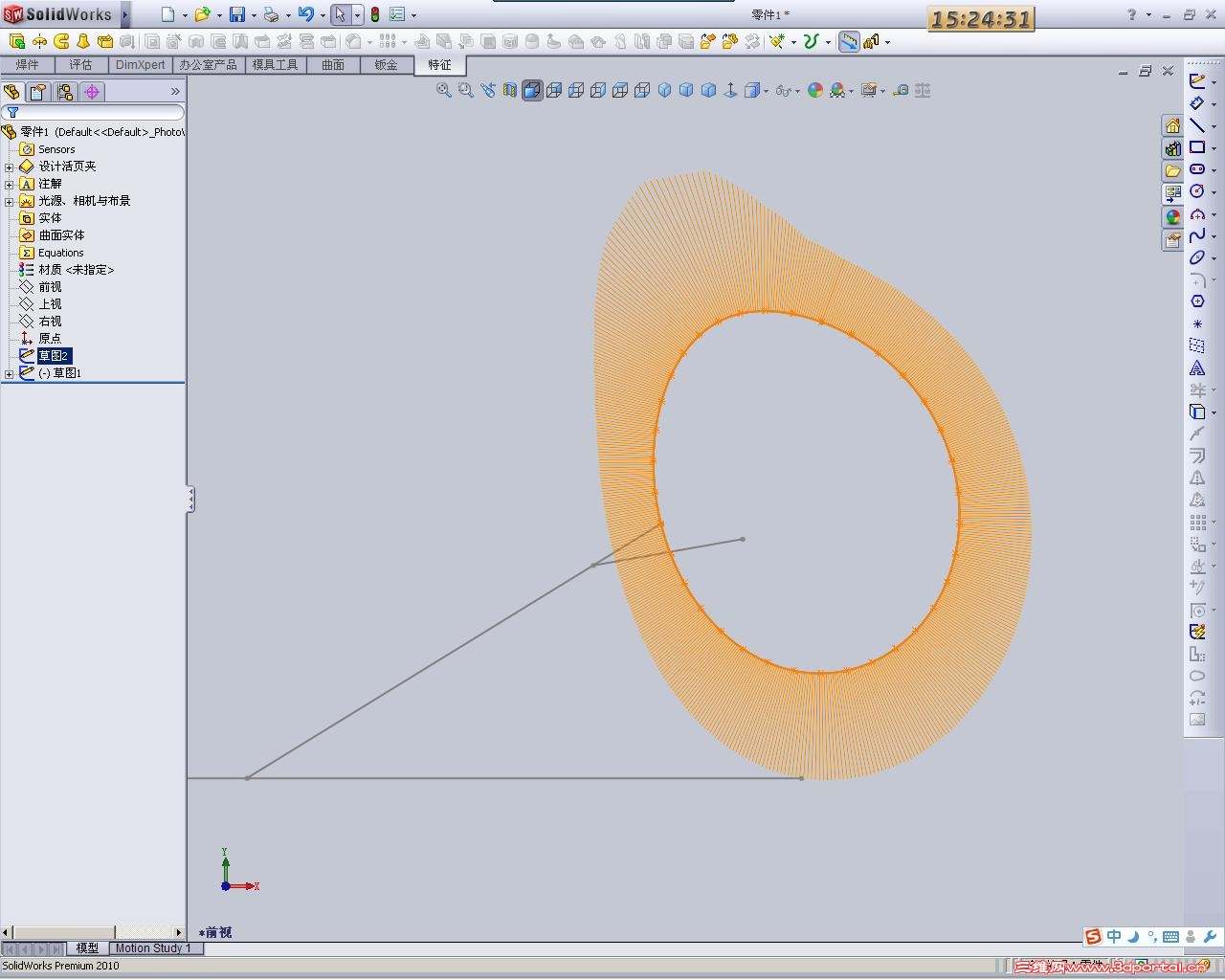Select the Circle sketch tool
The height and width of the screenshot is (980, 1225).
(x=1197, y=191)
